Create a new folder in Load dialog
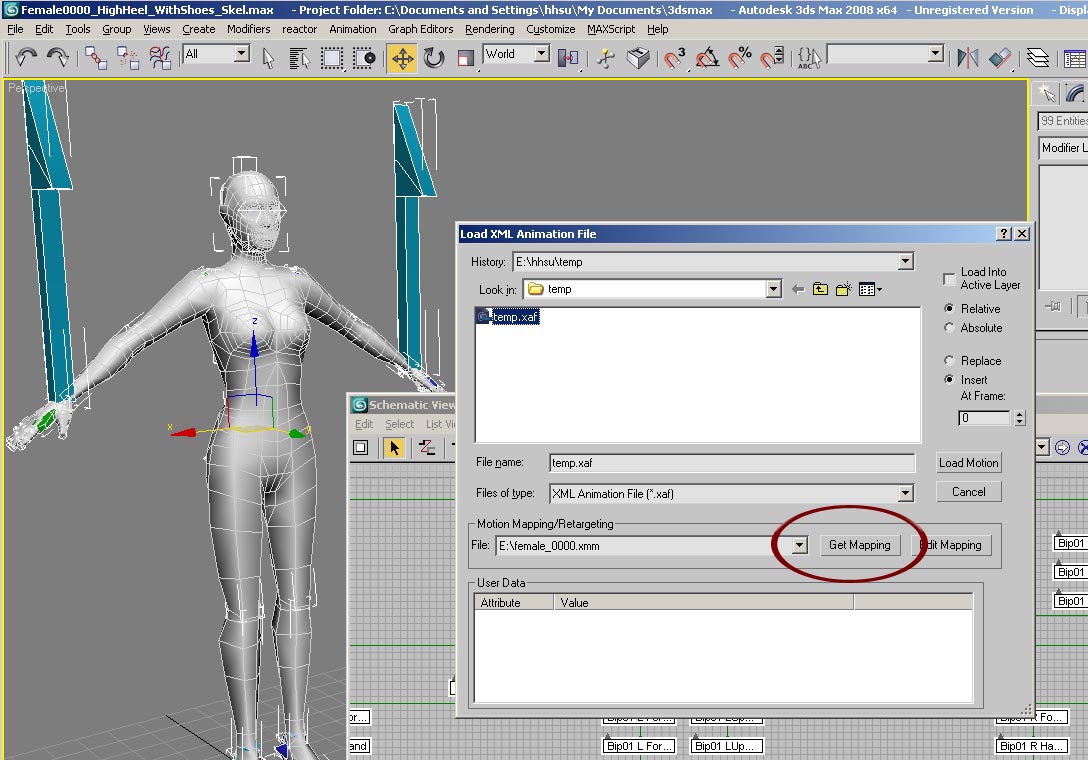 point(843,289)
